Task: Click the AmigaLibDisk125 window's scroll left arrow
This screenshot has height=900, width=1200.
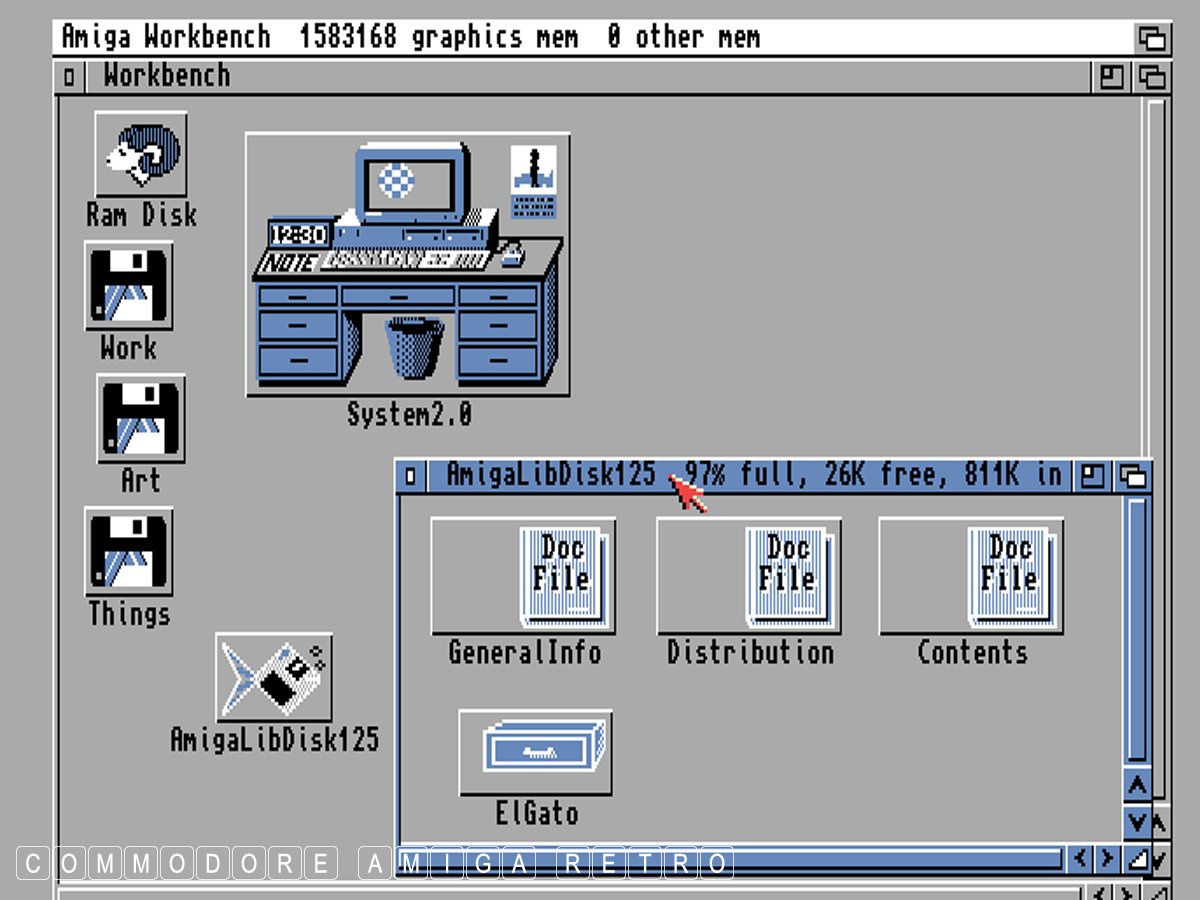Action: 1080,859
